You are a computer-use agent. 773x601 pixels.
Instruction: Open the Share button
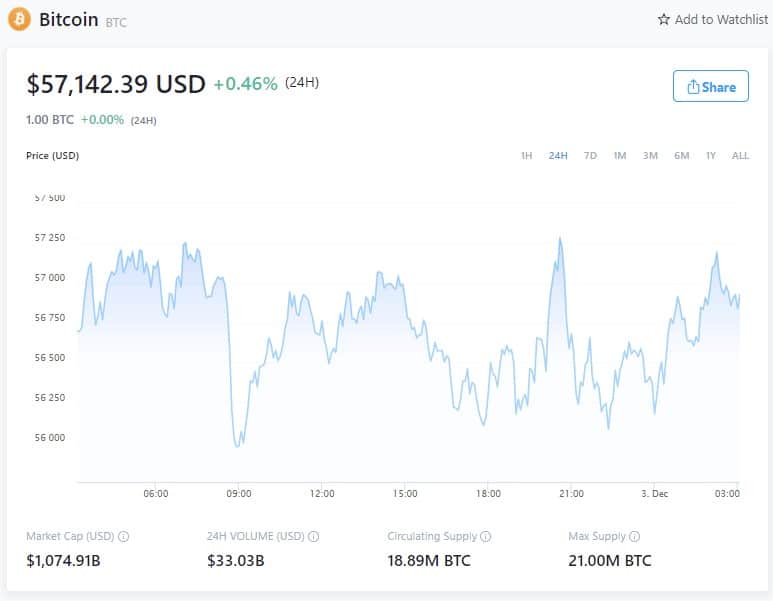pyautogui.click(x=710, y=86)
